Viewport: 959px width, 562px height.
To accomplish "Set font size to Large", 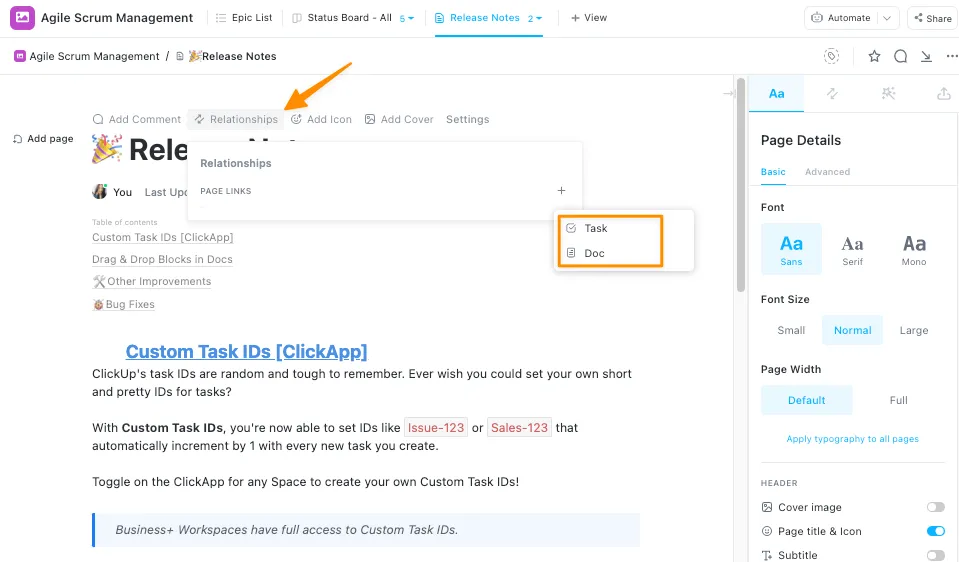I will (x=914, y=330).
